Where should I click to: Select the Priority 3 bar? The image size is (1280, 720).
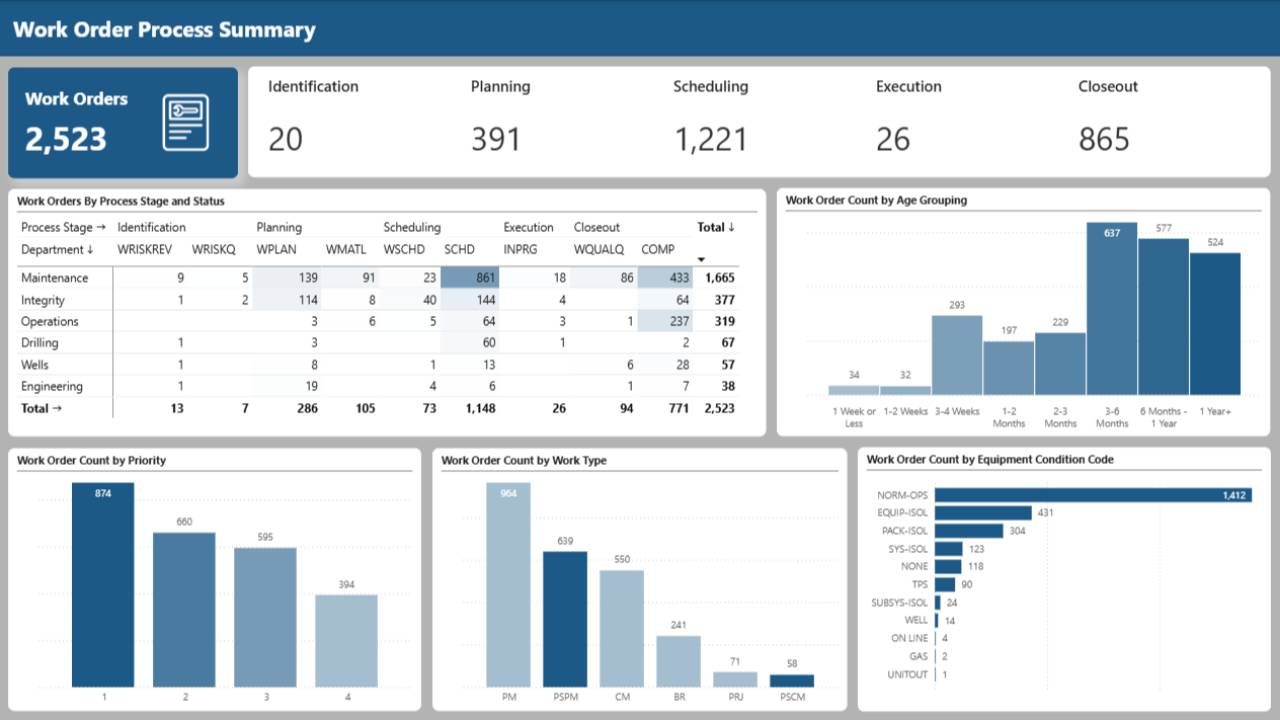(265, 617)
